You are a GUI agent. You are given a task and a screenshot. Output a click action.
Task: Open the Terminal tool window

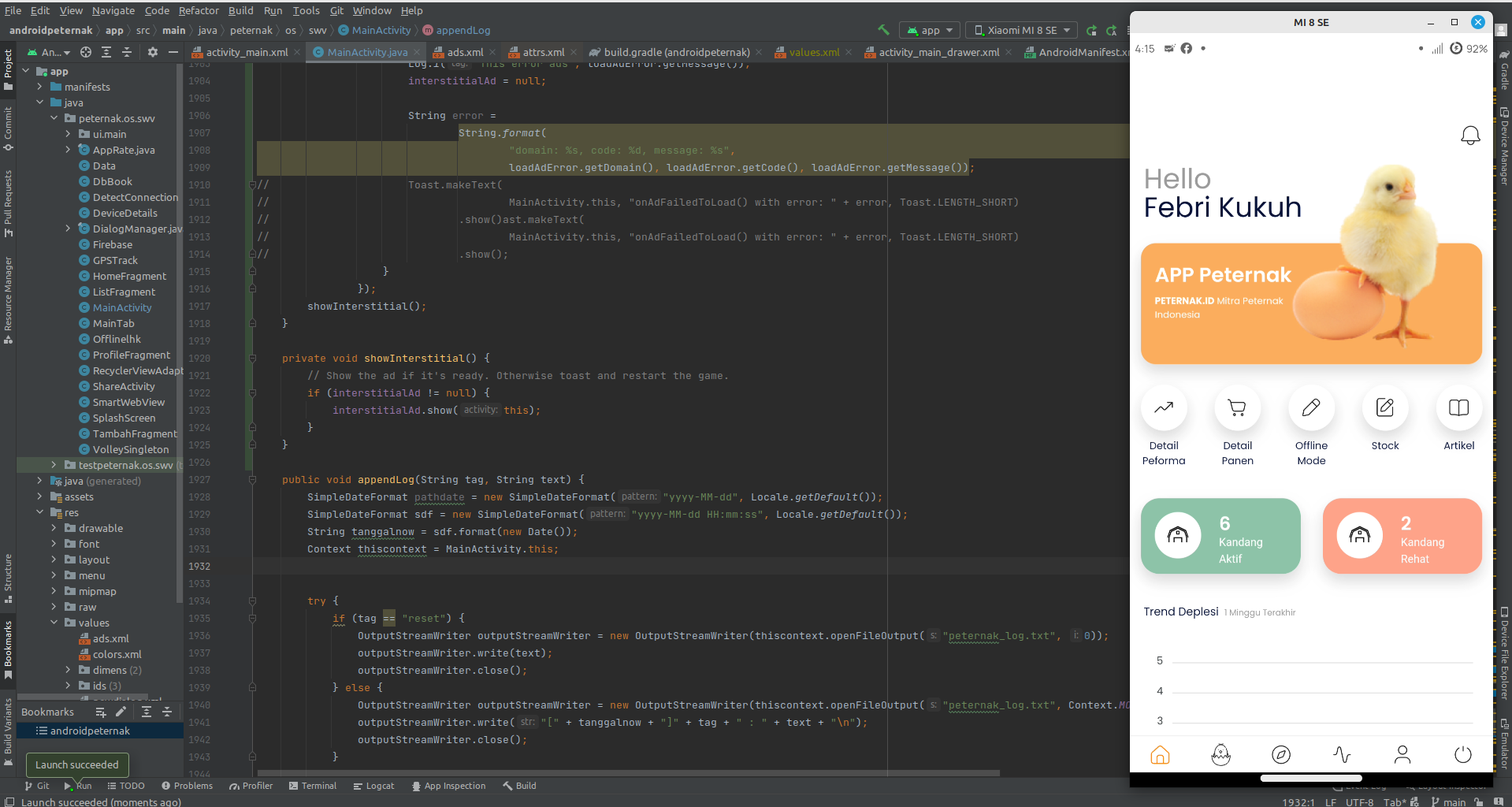[313, 786]
